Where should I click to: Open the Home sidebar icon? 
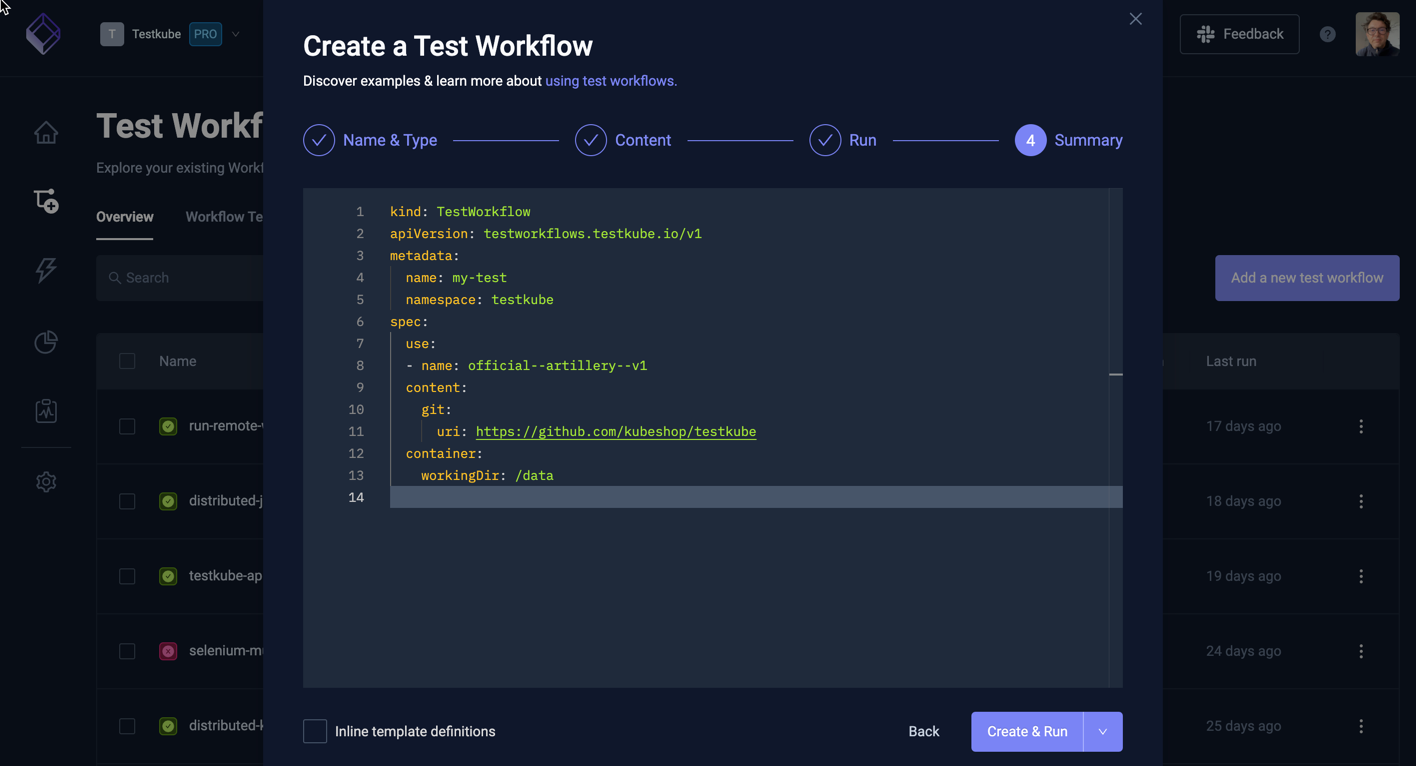(x=46, y=133)
